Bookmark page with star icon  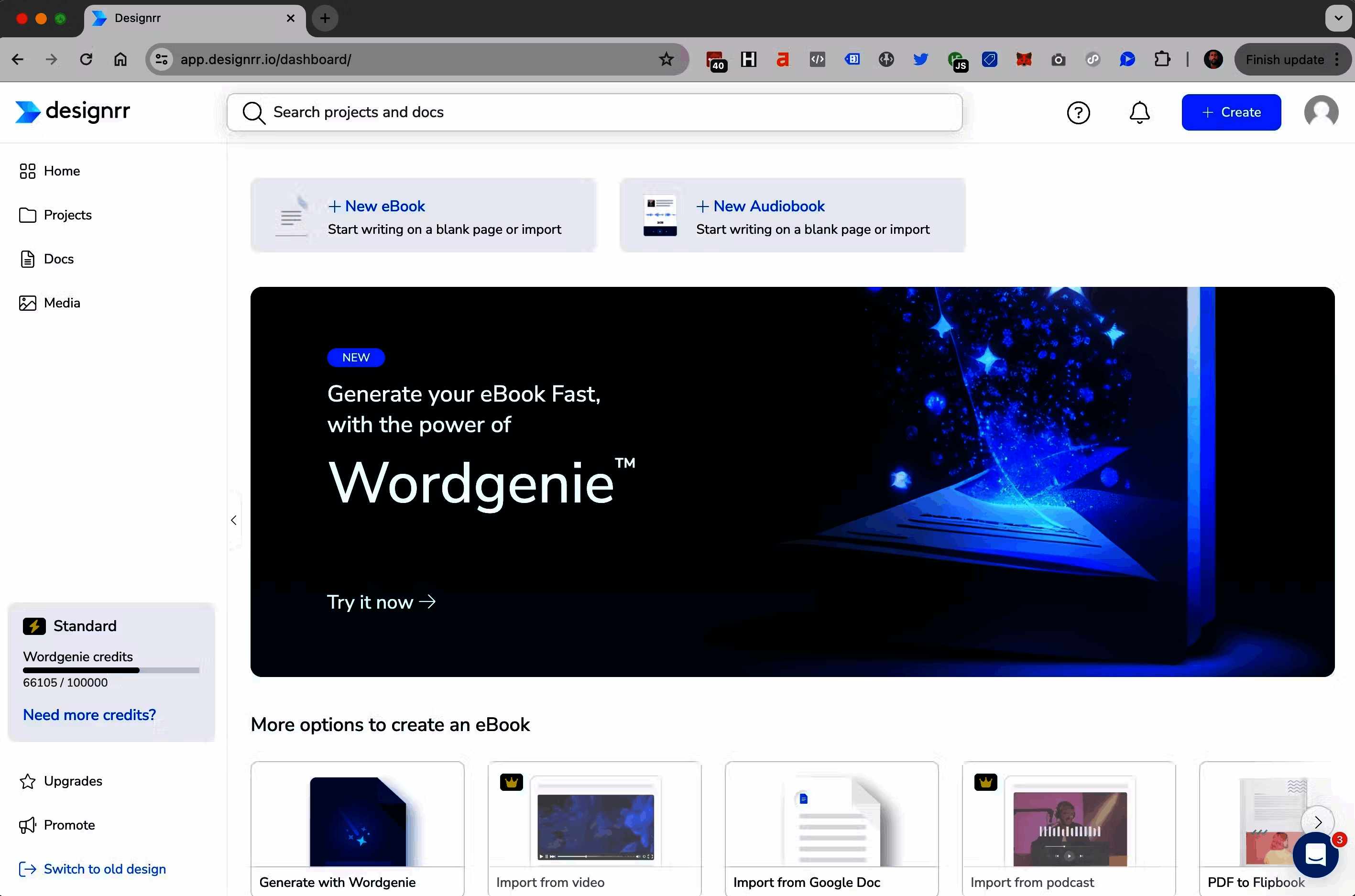666,59
